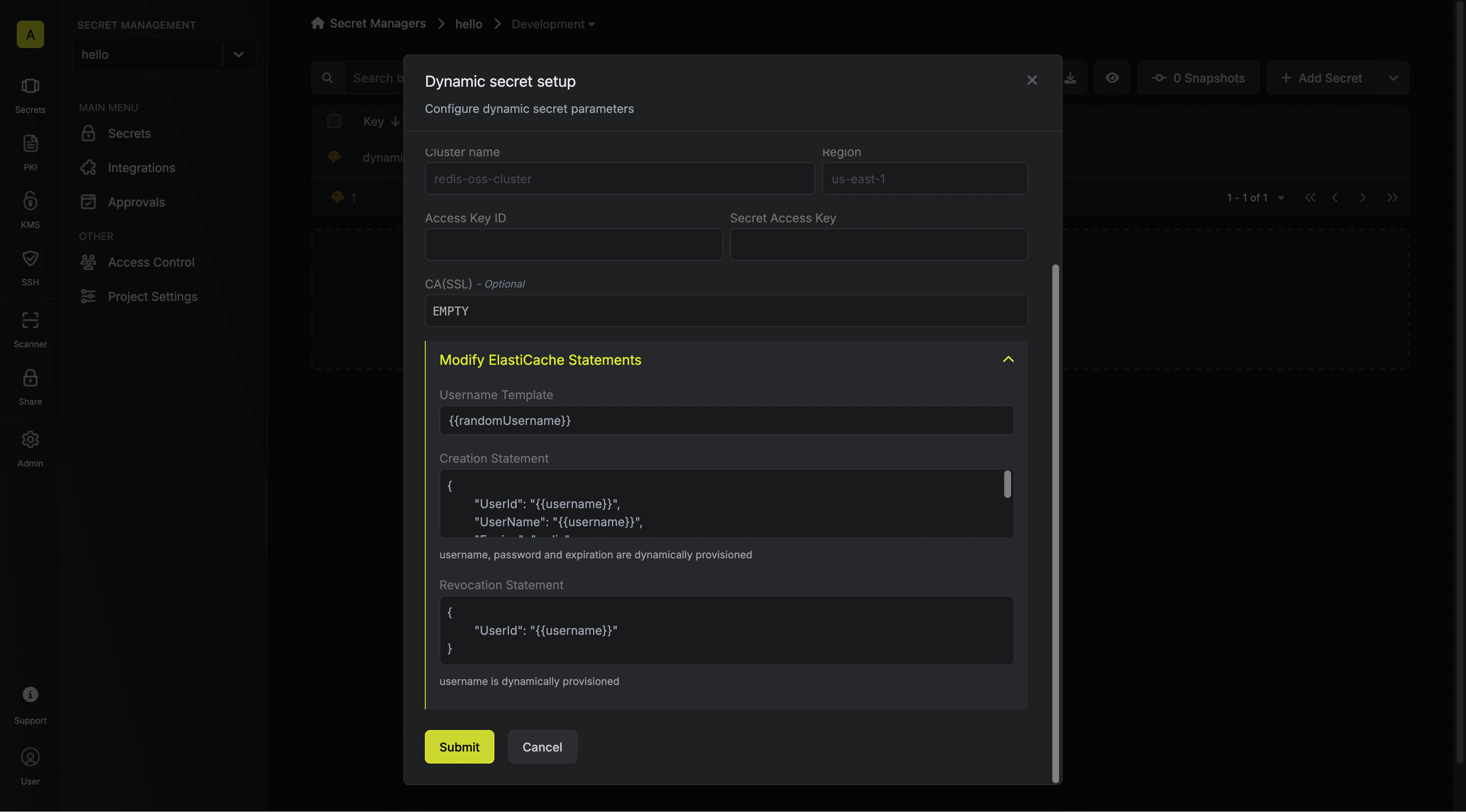The image size is (1466, 812).
Task: Click Creation Statement scrollbar thumb
Action: [1007, 484]
